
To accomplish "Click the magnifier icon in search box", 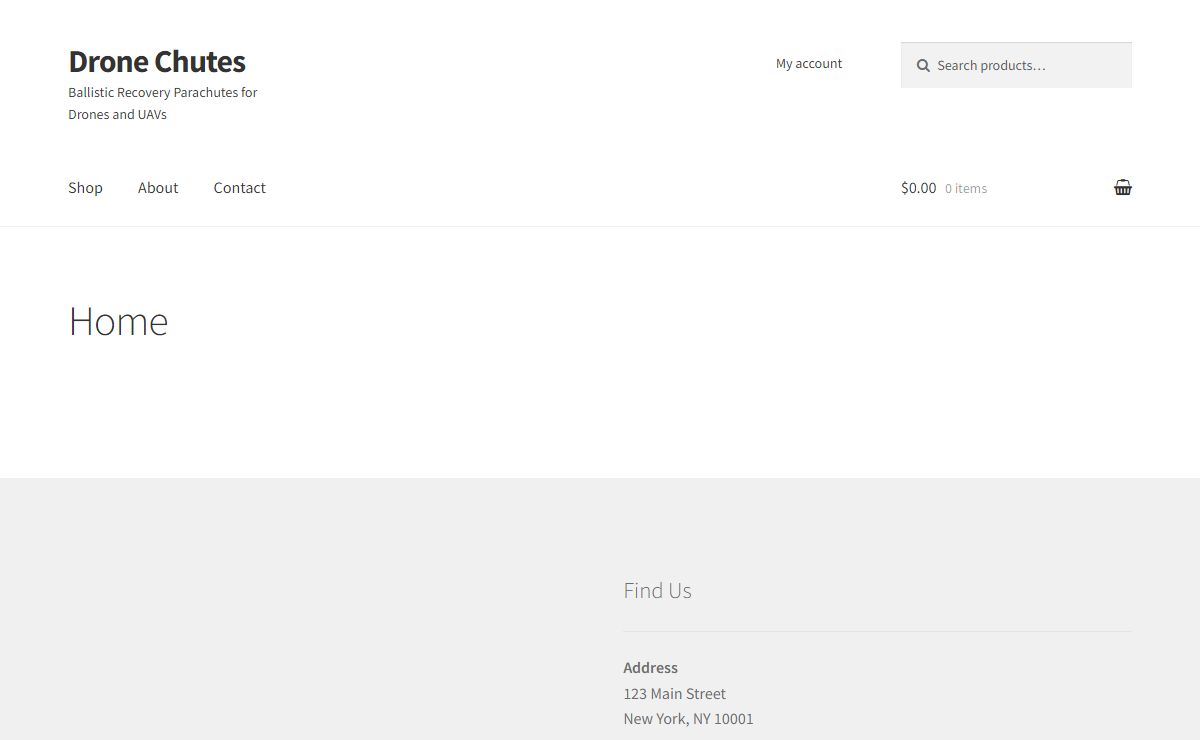I will click(923, 66).
